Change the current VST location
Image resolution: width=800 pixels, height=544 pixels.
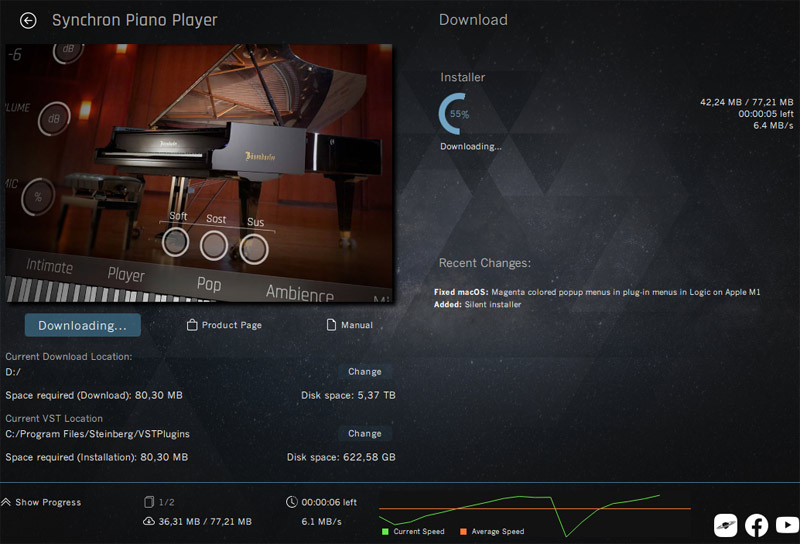pyautogui.click(x=365, y=433)
